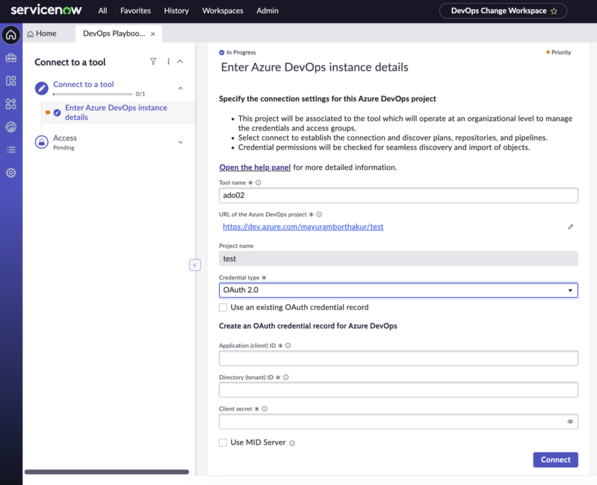The width and height of the screenshot is (597, 485).
Task: Open the dashboard gauge icon in sidebar
Action: click(11, 127)
